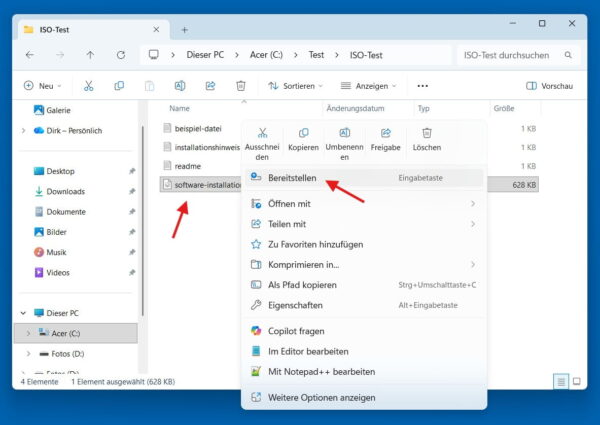Click the Delete trash icon in the toolbar
This screenshot has height=425, width=600.
click(241, 86)
